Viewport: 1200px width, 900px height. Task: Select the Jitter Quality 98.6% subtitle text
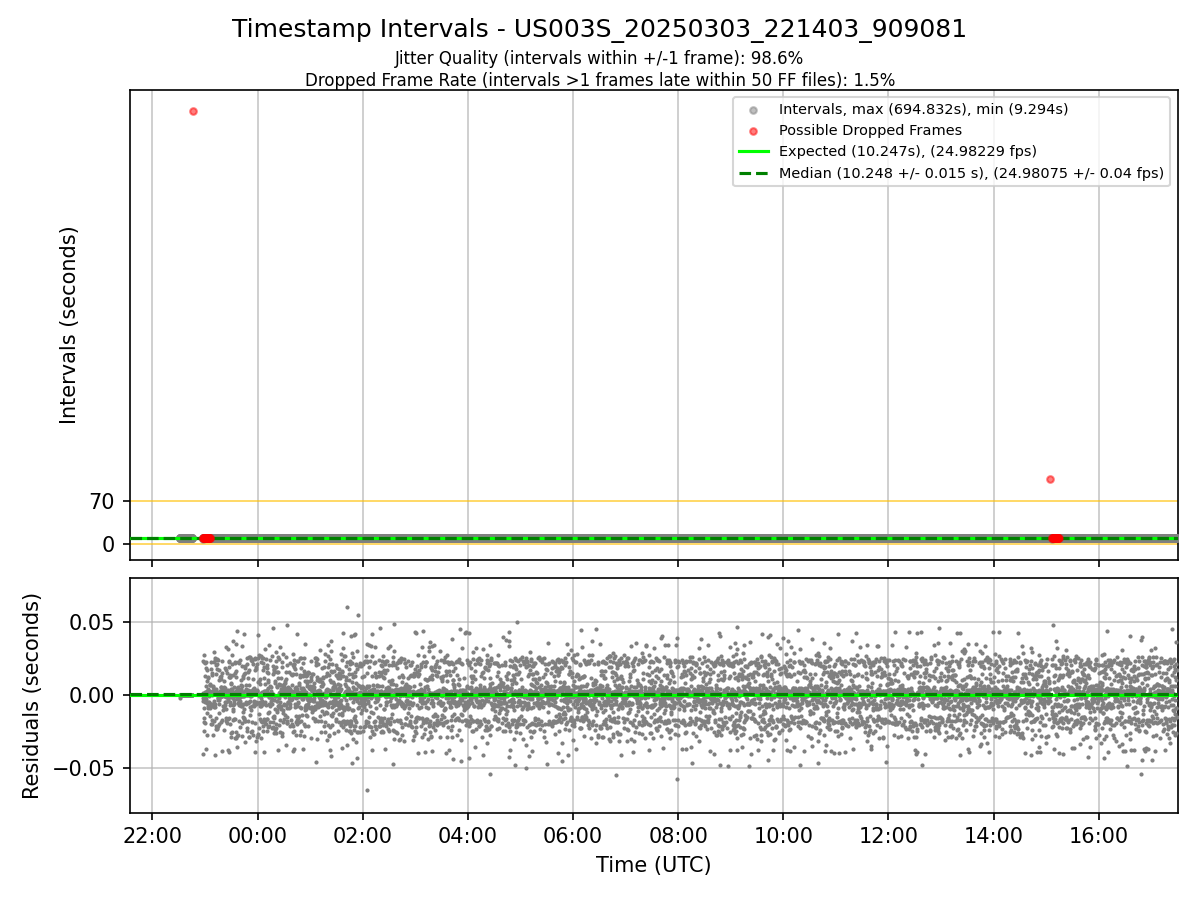(599, 59)
